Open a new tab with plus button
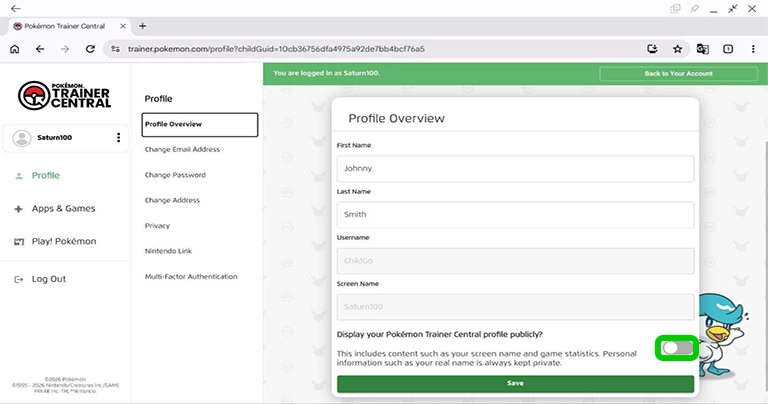This screenshot has width=768, height=404. tap(143, 26)
